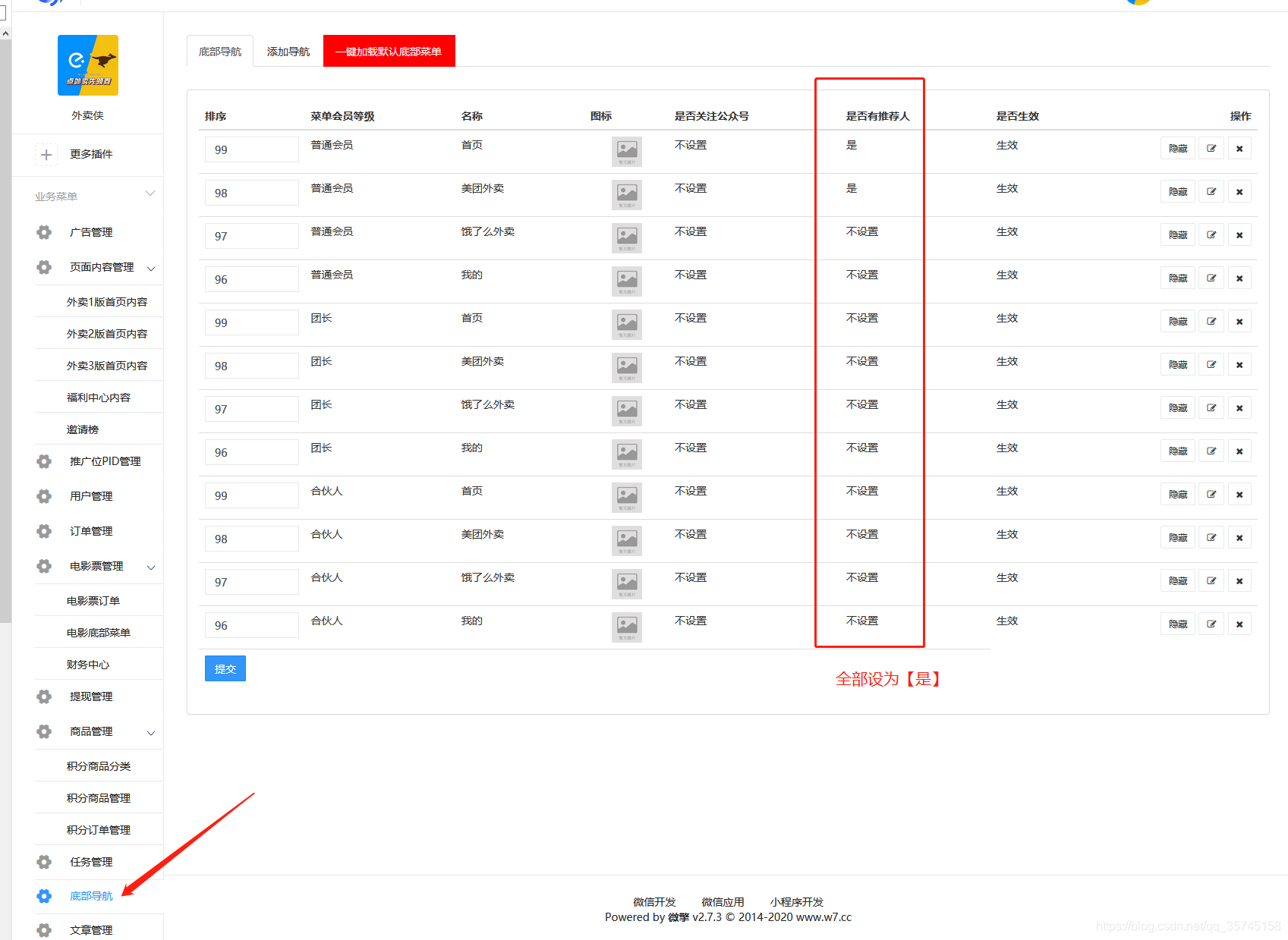
Task: Delete the 合伙人 我的 row
Action: (x=1239, y=624)
